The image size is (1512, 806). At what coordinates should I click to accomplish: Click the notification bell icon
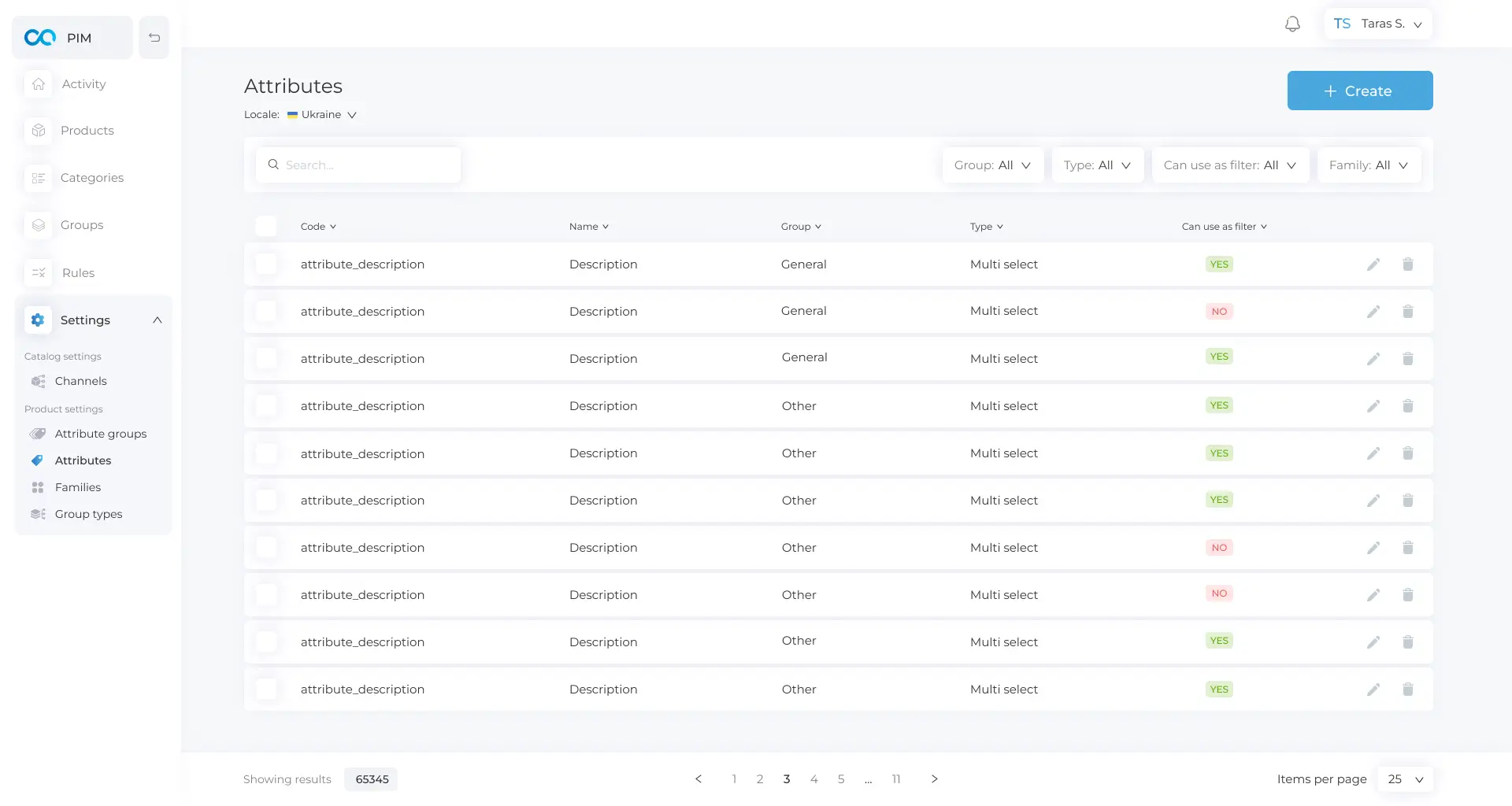click(x=1292, y=24)
